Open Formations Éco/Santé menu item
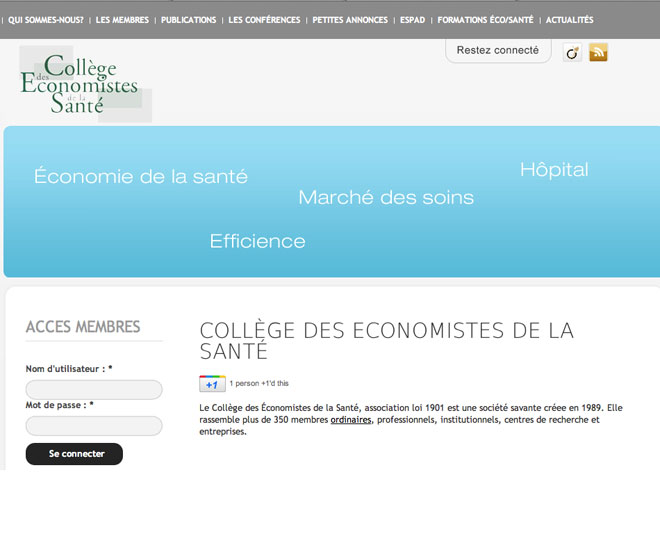660x550 pixels. point(485,20)
